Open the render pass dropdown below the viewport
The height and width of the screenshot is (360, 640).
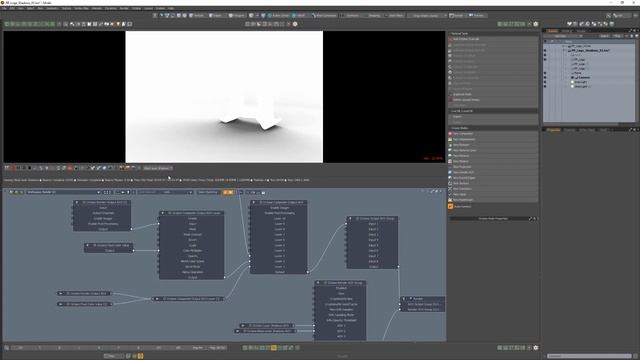158,168
